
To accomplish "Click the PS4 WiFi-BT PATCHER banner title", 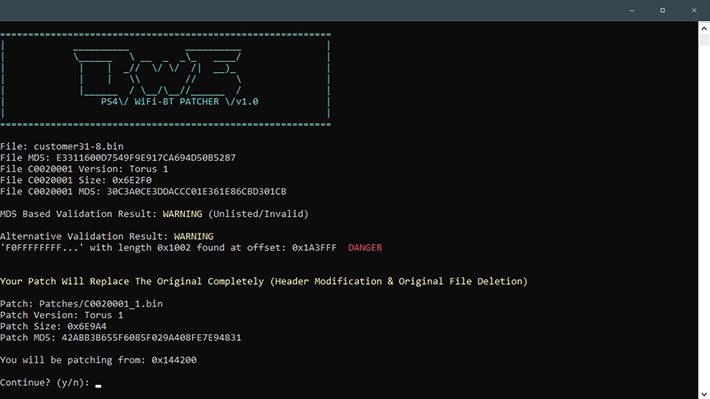I will pos(179,101).
